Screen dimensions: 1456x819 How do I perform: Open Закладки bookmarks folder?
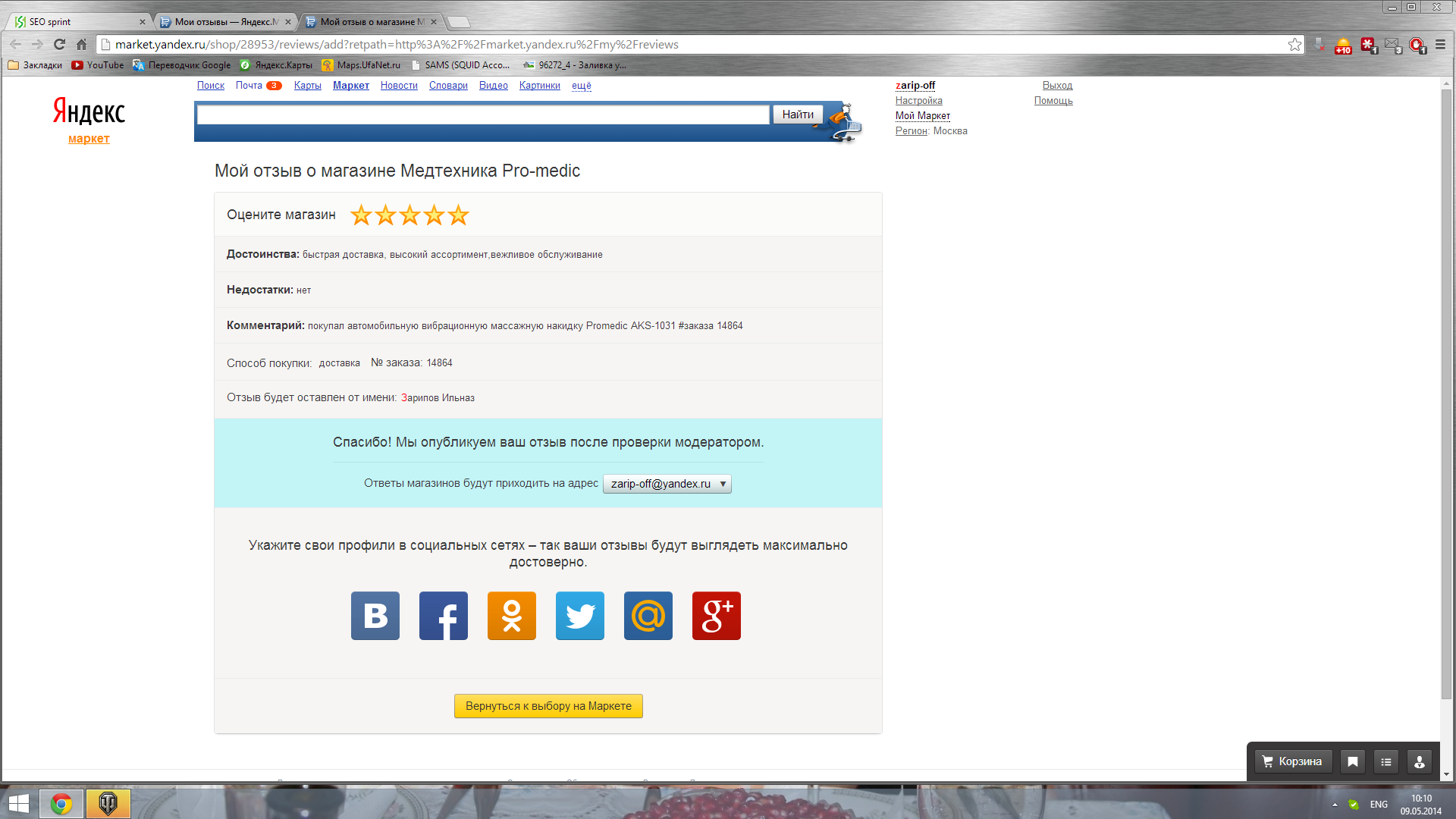tap(35, 65)
